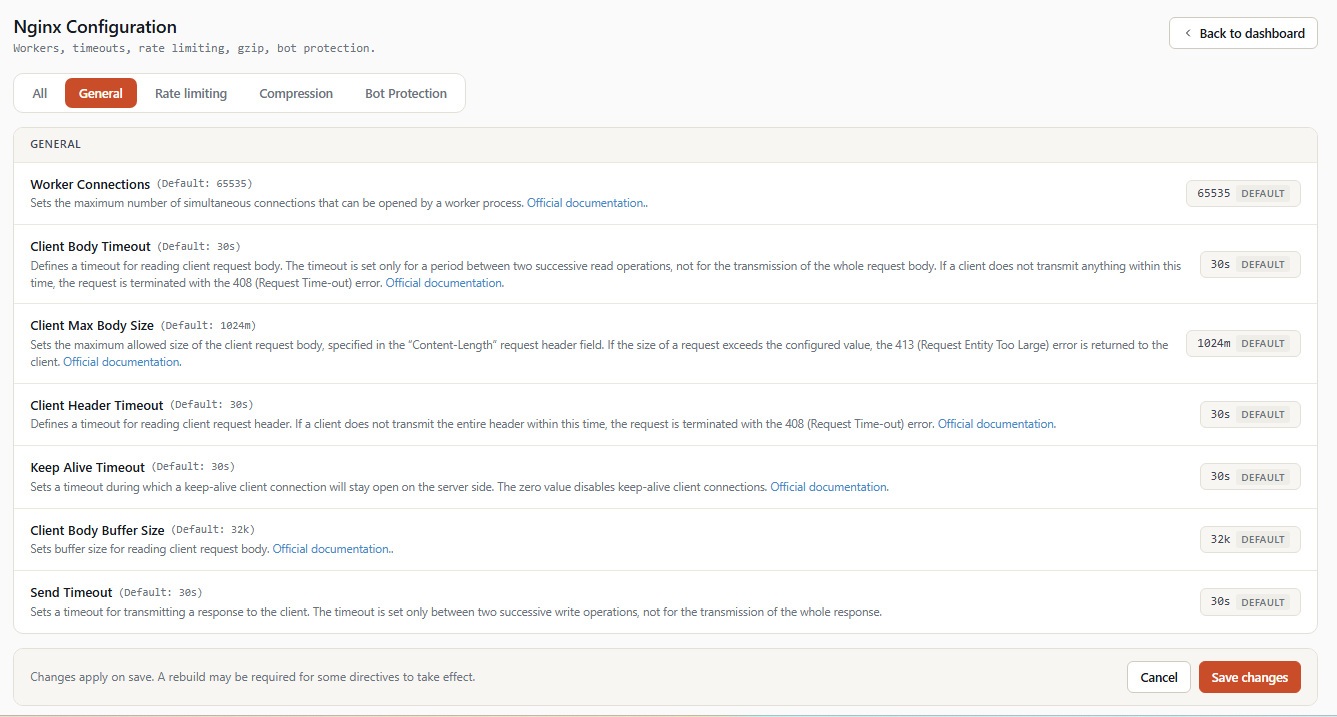Open Keep Alive Timeout Official documentation link
The image size is (1337, 717).
828,487
